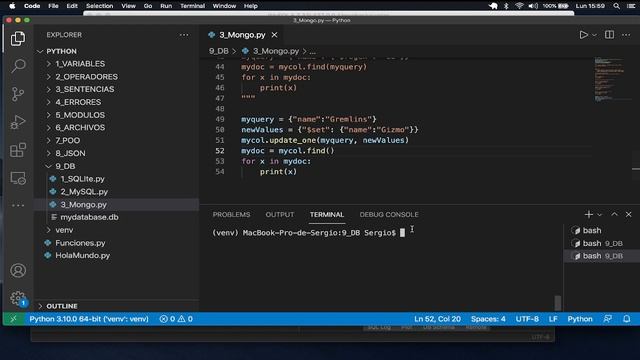Open notifications bell
640x360 pixels.
pos(627,319)
